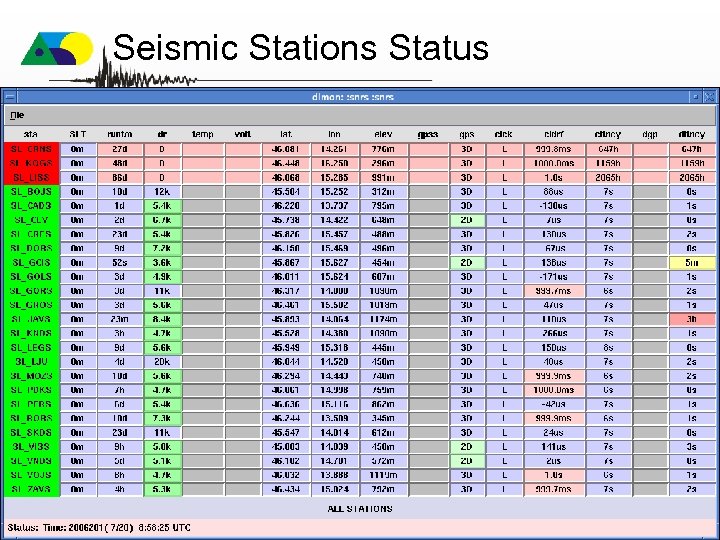Click the 'dgp' column header
Screen dimensions: 720x540
coord(650,134)
